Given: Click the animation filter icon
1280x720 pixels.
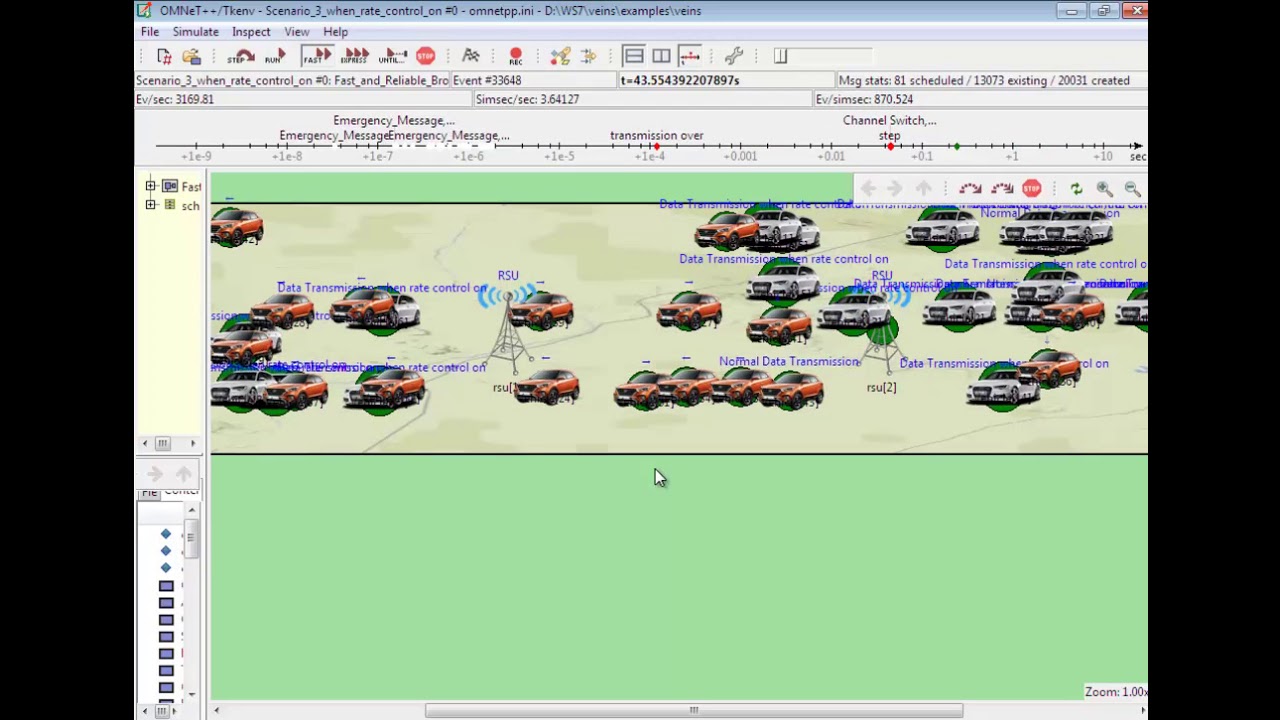Looking at the screenshot, I should point(588,56).
